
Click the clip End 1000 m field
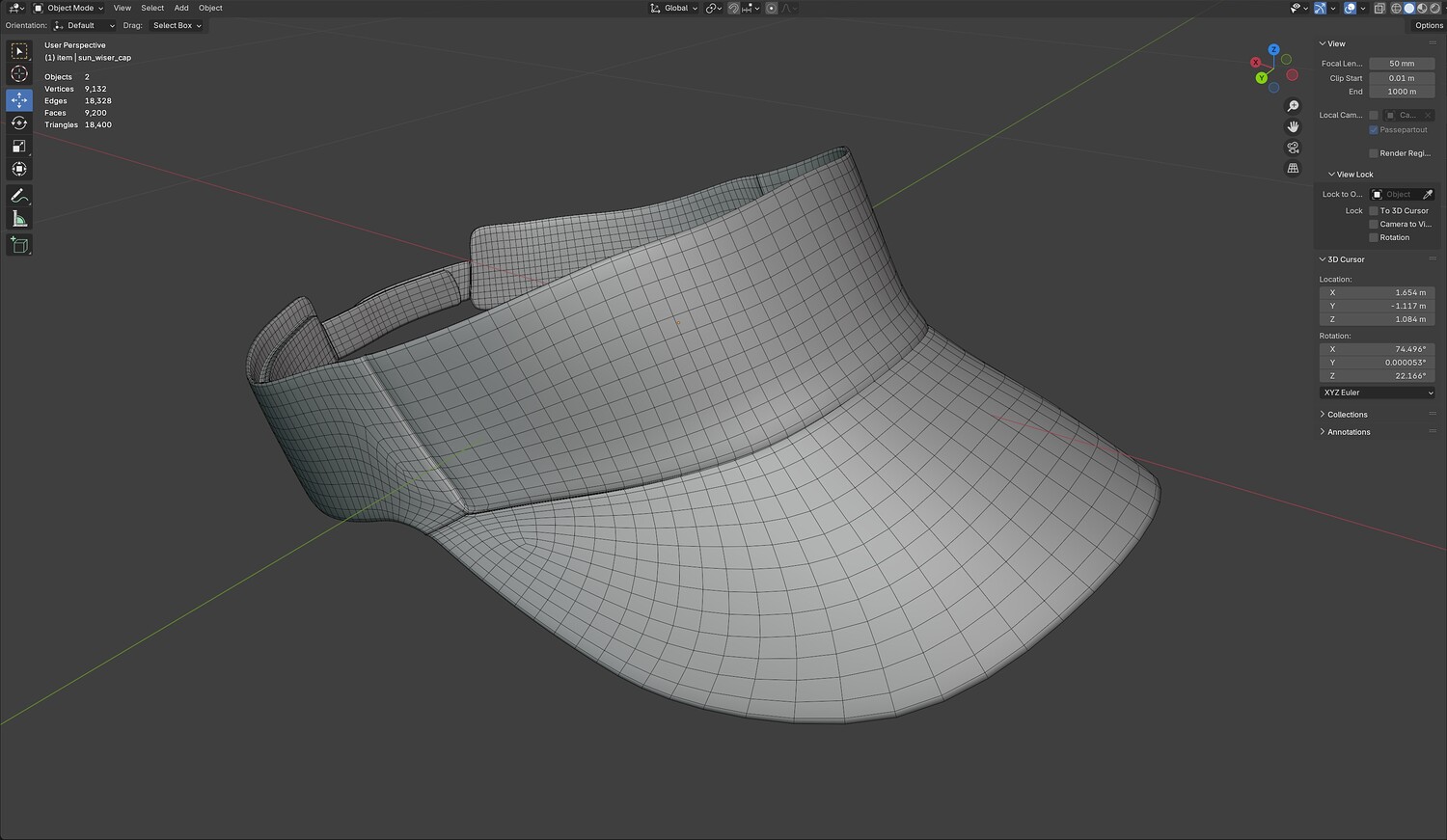[1402, 92]
